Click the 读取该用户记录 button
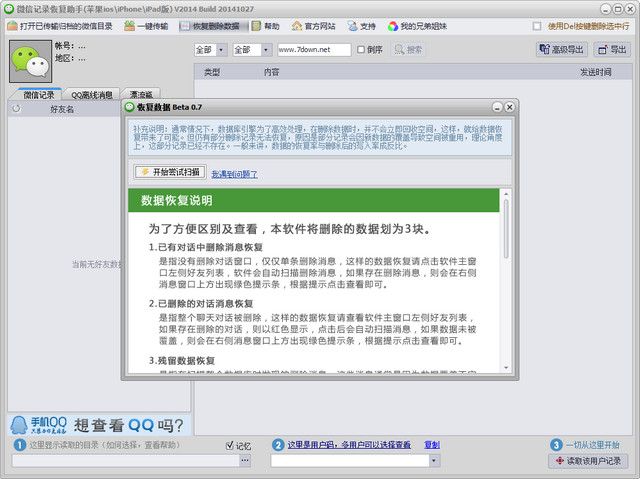The image size is (640, 479). (588, 461)
